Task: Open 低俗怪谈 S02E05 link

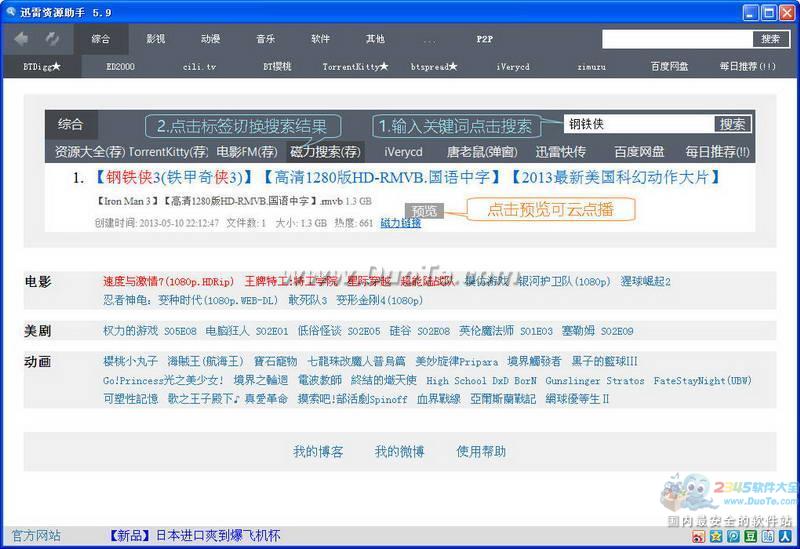Action: pos(339,331)
